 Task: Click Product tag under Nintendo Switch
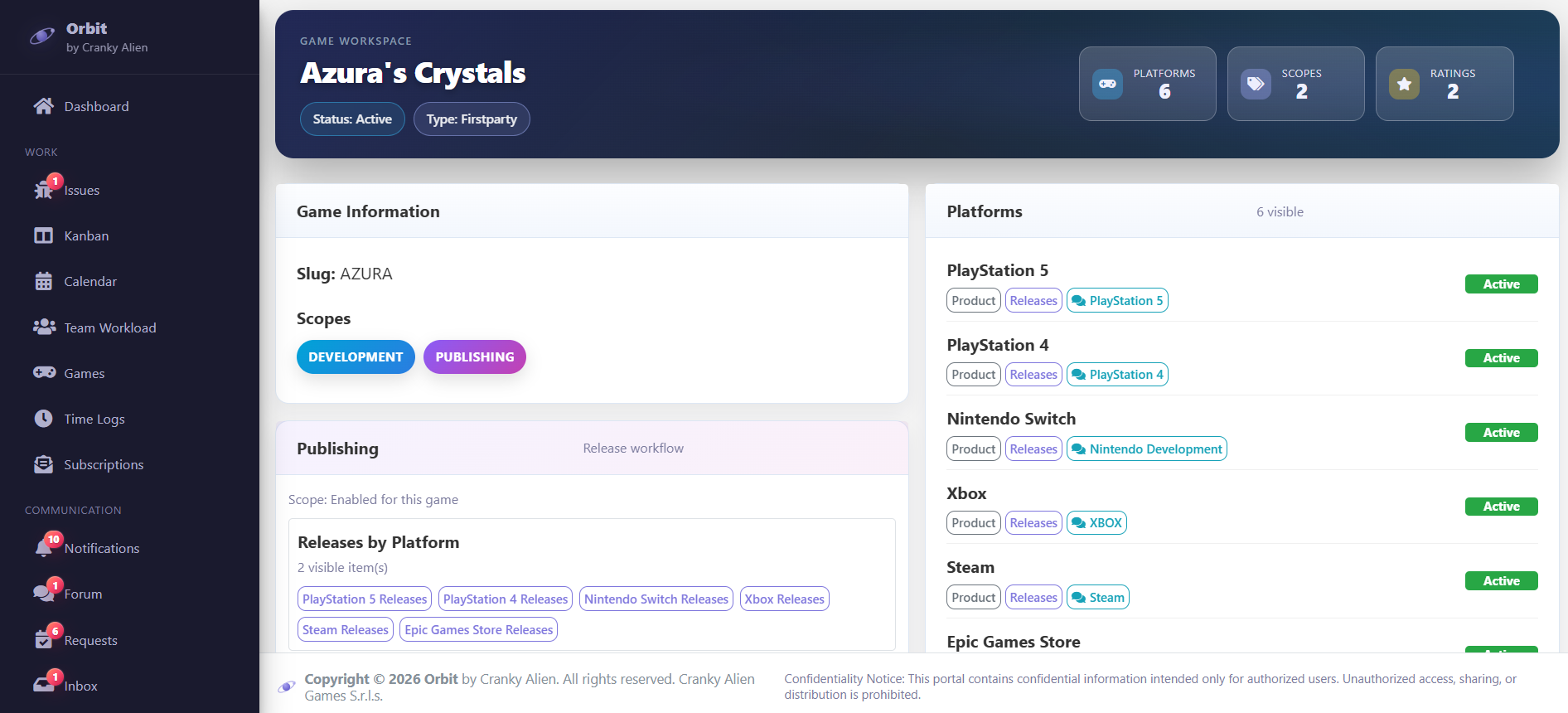pyautogui.click(x=974, y=449)
